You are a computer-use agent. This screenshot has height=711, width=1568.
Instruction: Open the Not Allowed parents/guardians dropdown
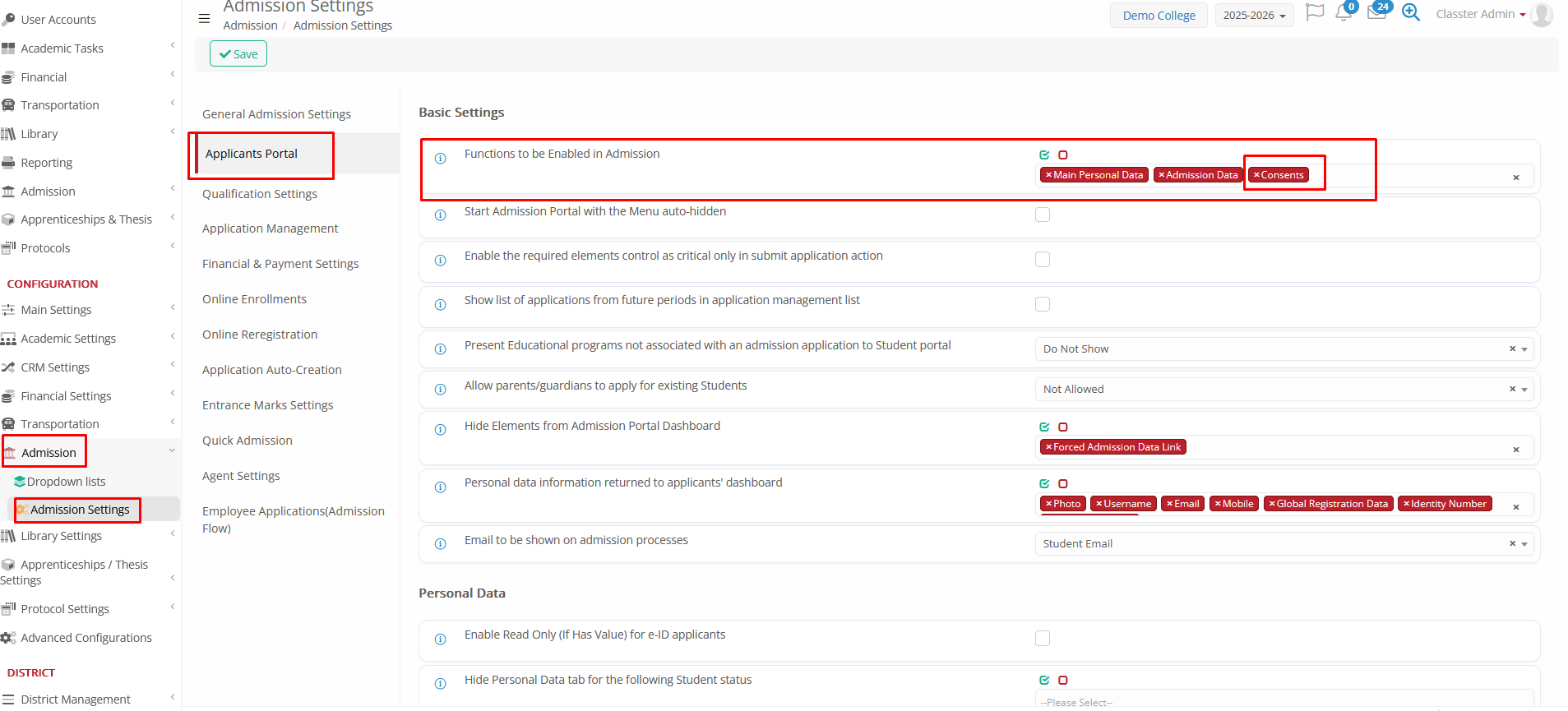click(x=1283, y=390)
